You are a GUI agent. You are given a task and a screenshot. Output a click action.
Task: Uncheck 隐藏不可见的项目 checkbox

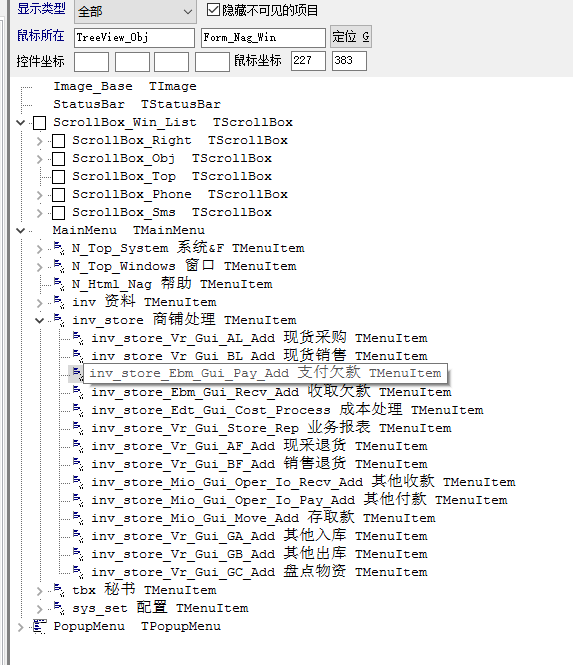[x=213, y=10]
